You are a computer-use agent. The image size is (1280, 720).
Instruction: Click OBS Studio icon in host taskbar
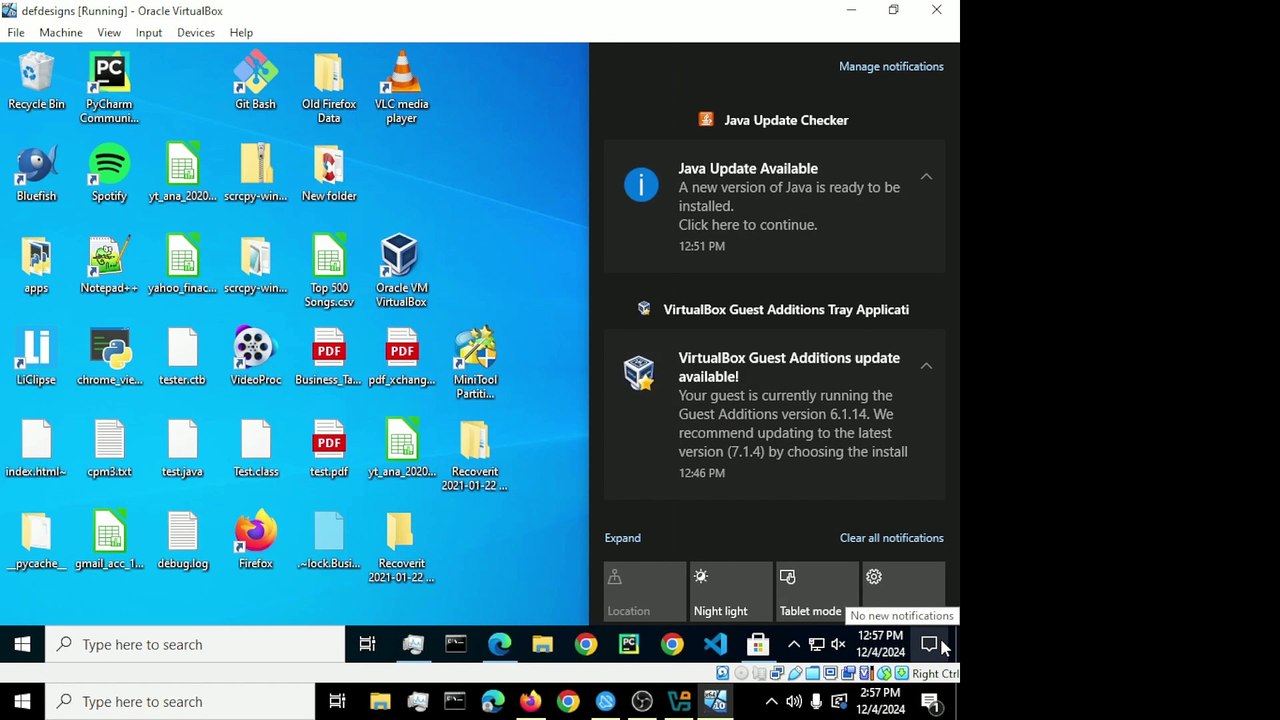coord(642,702)
